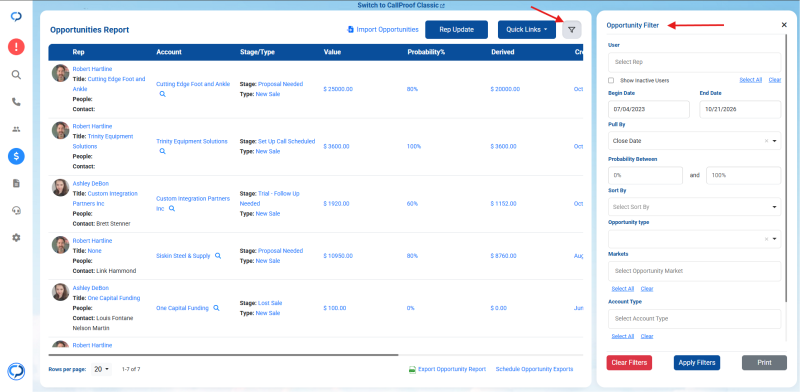
Task: Click the Derived column header
Action: tap(503, 52)
